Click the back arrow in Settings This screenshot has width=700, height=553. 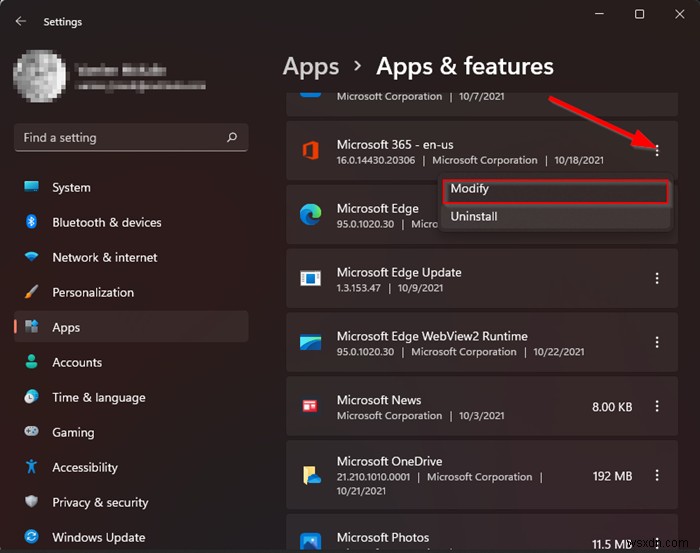point(21,21)
